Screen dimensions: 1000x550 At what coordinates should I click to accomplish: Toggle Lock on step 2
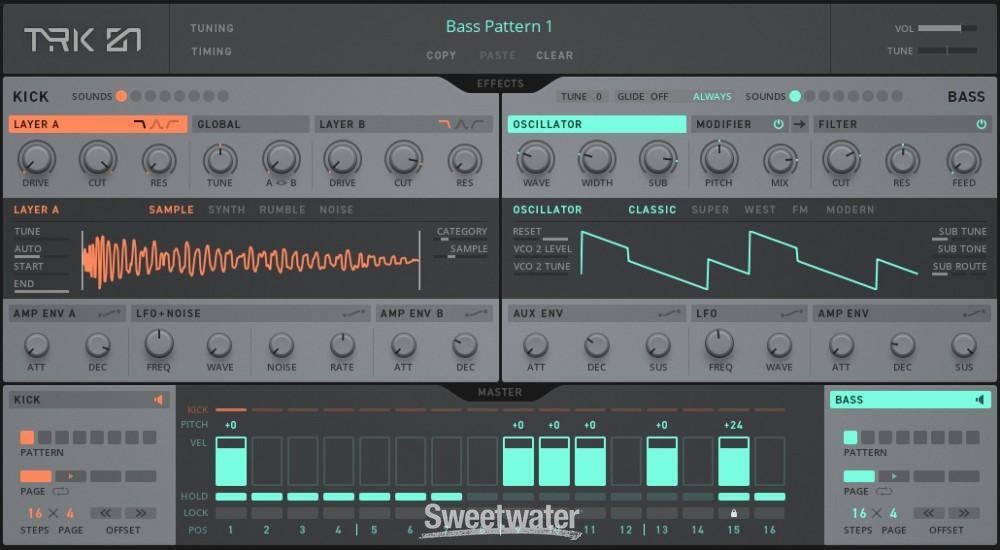click(267, 513)
